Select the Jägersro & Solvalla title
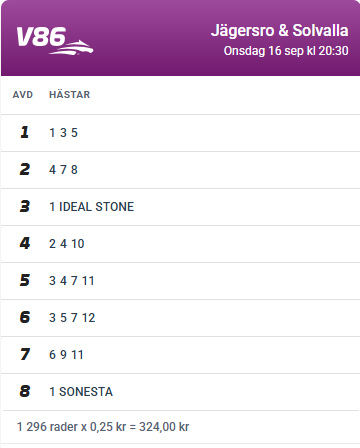This screenshot has width=360, height=448. pos(280,30)
